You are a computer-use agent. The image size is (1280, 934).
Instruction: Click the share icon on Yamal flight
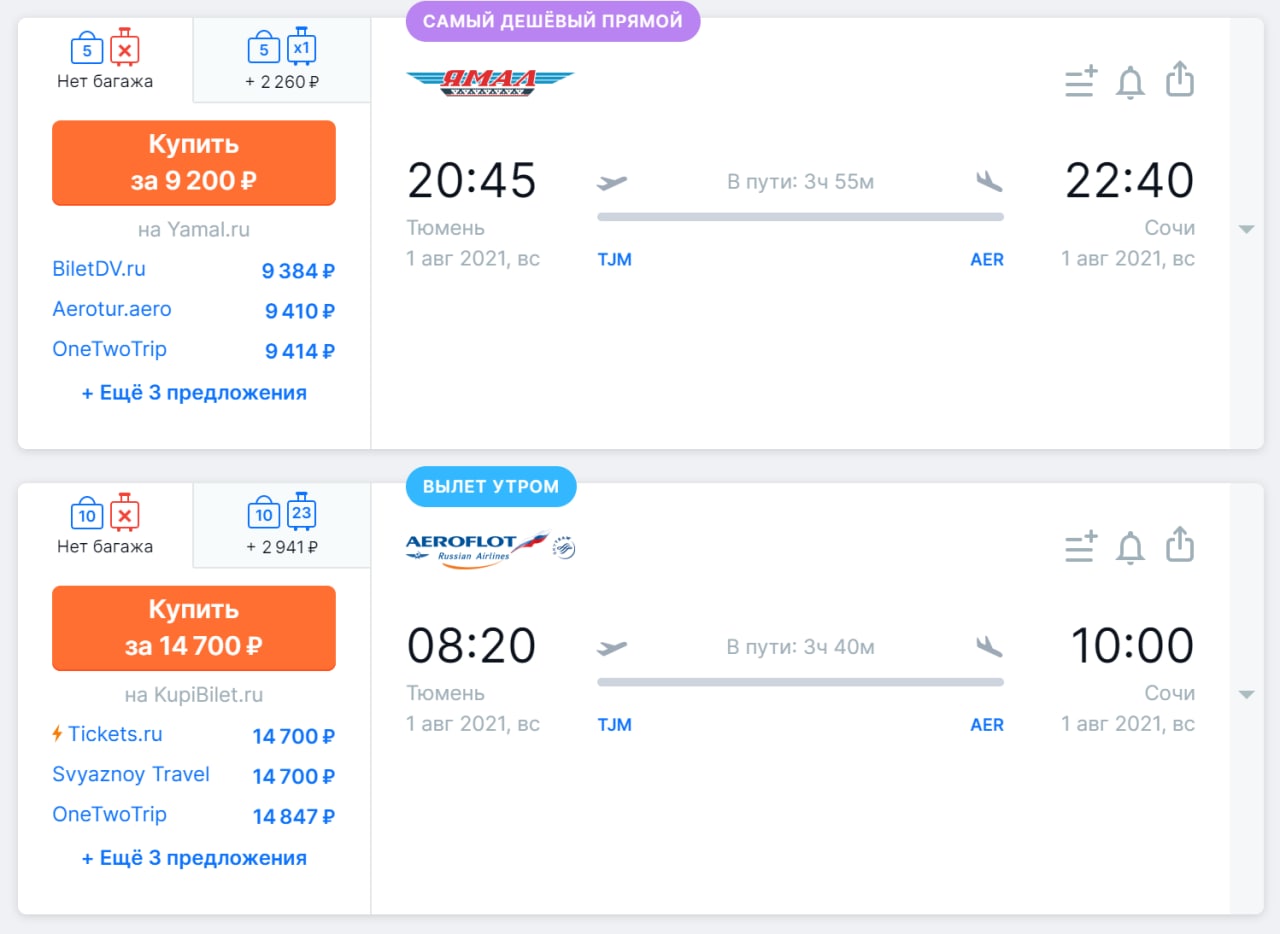[x=1181, y=80]
